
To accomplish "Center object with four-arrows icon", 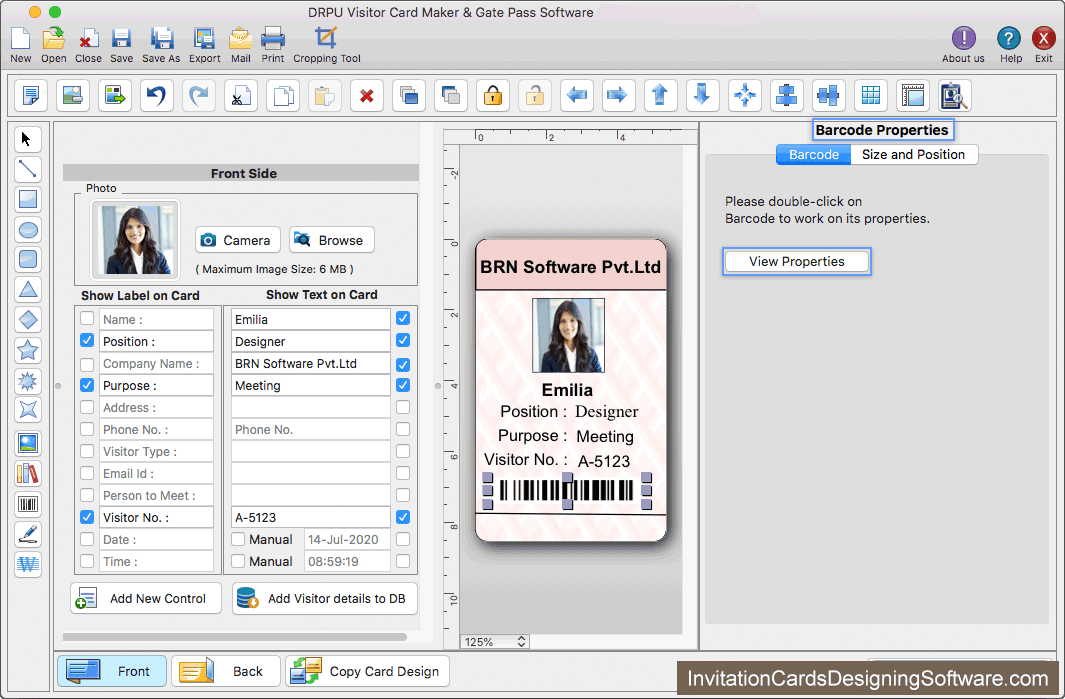I will coord(745,96).
